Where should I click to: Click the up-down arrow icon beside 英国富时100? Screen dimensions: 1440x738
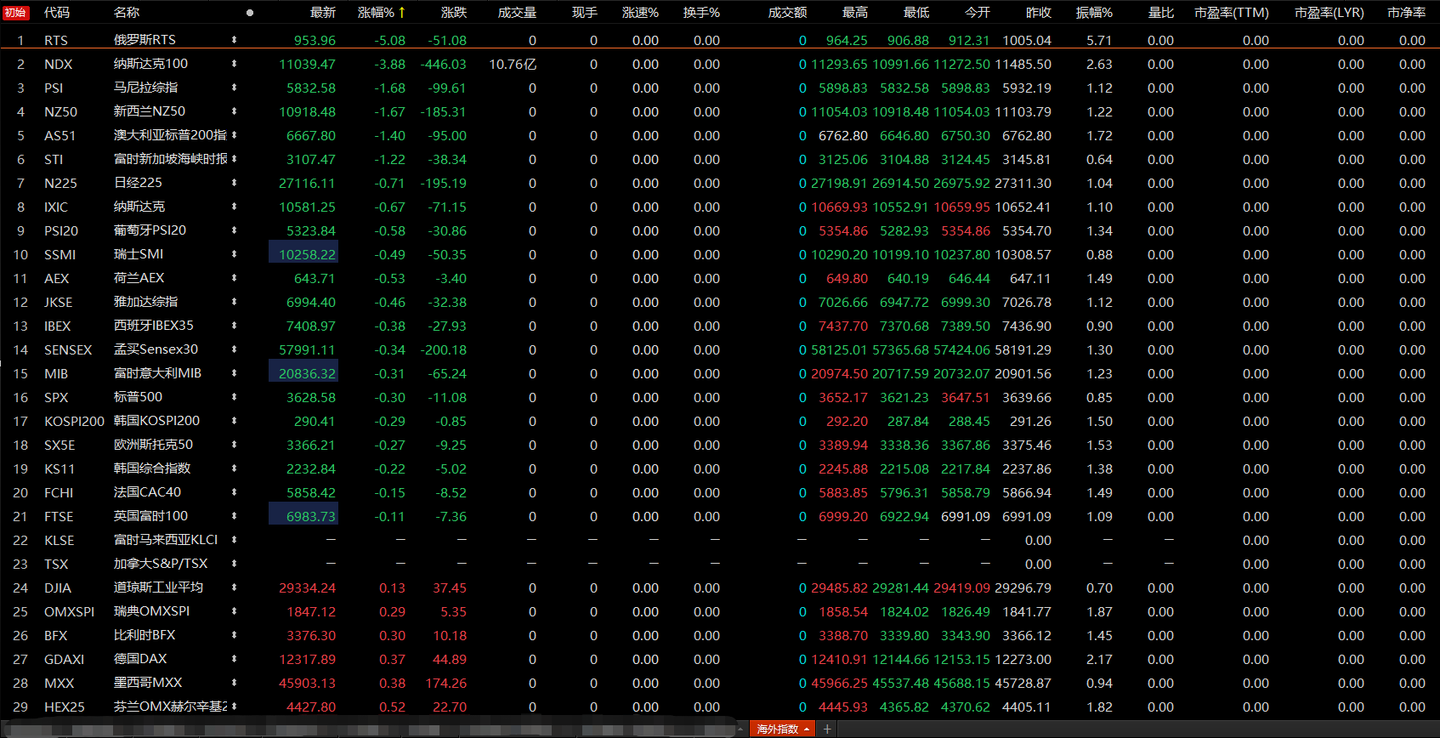pos(234,516)
